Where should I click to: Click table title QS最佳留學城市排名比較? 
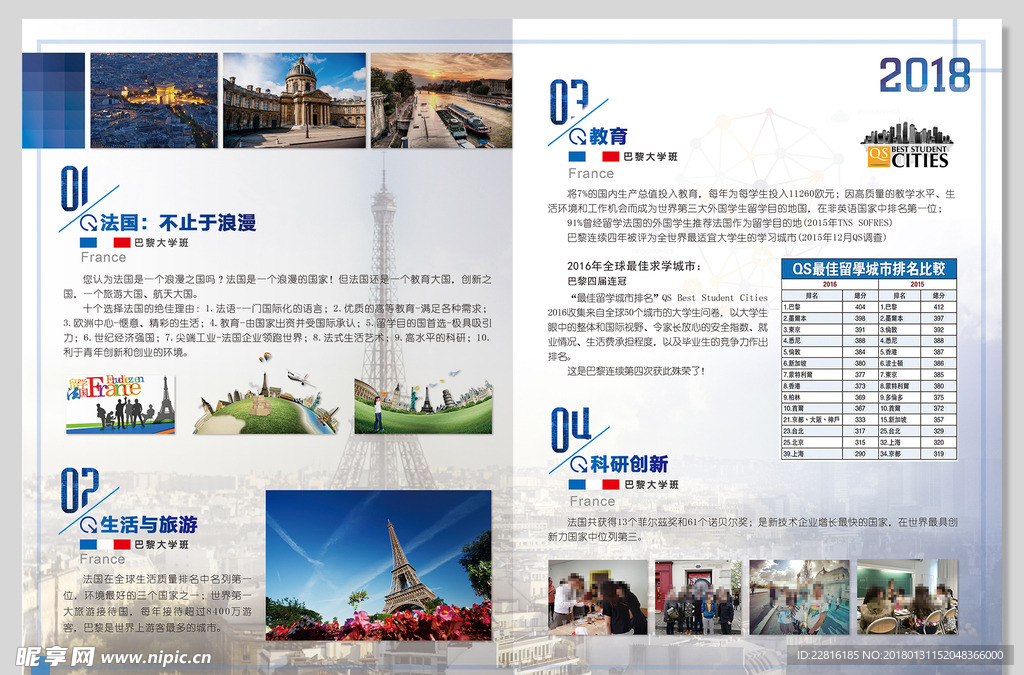(869, 269)
